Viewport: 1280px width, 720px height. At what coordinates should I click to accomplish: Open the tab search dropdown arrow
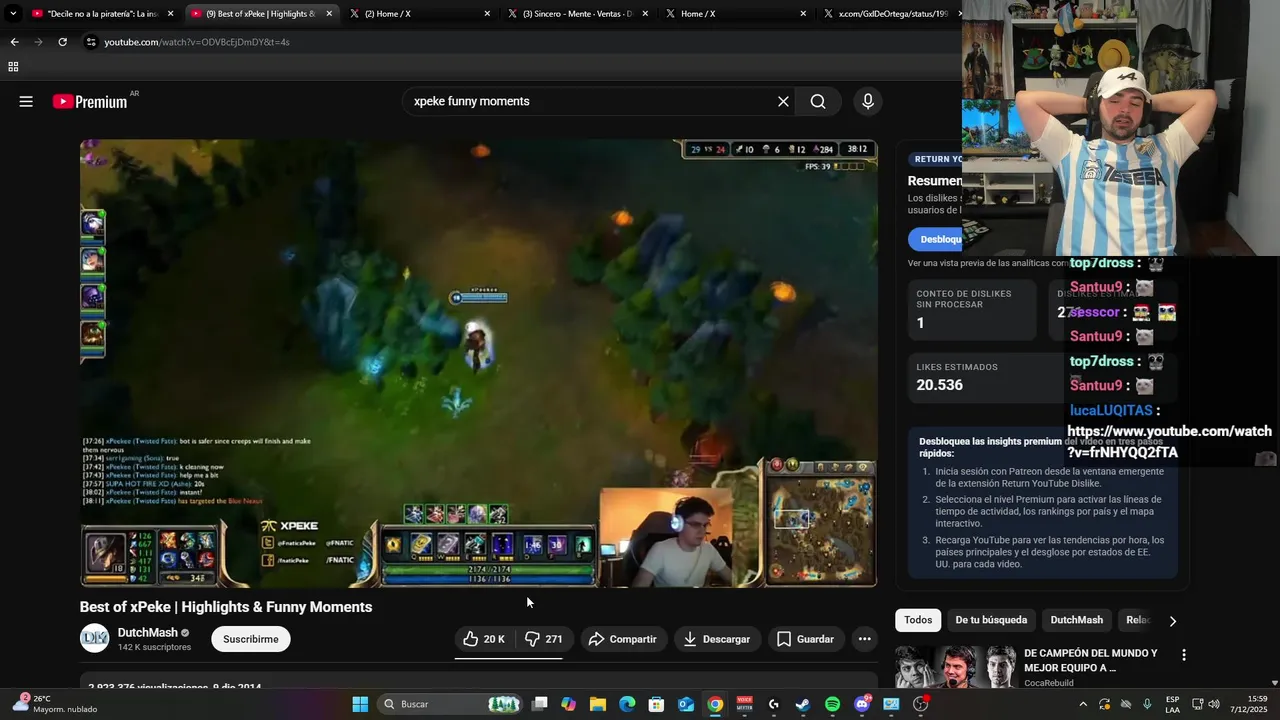point(12,14)
